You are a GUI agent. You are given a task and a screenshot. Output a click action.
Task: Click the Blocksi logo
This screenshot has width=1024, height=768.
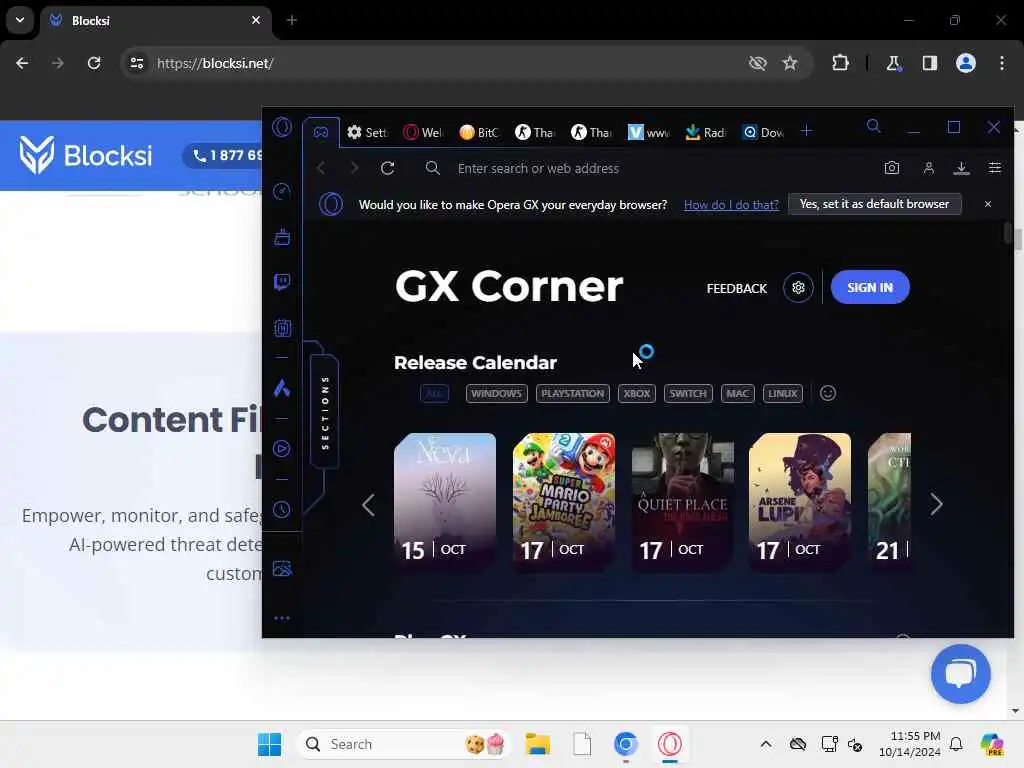coord(86,155)
